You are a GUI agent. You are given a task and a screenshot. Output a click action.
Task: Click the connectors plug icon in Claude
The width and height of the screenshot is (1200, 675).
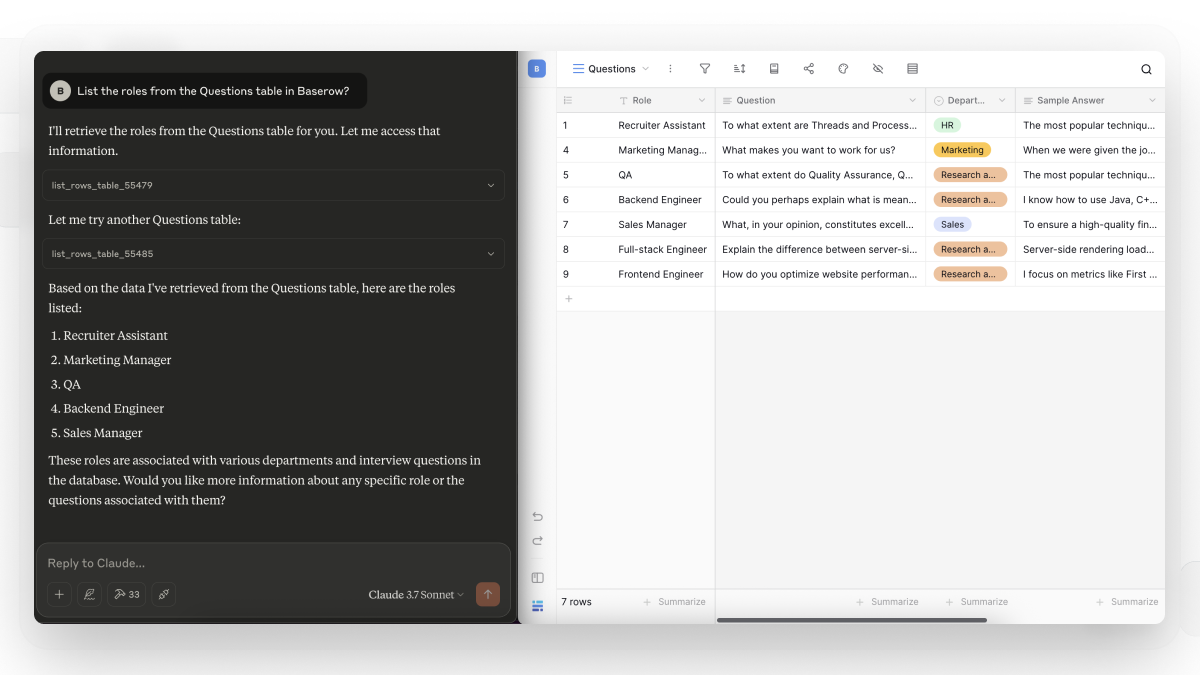tap(164, 594)
